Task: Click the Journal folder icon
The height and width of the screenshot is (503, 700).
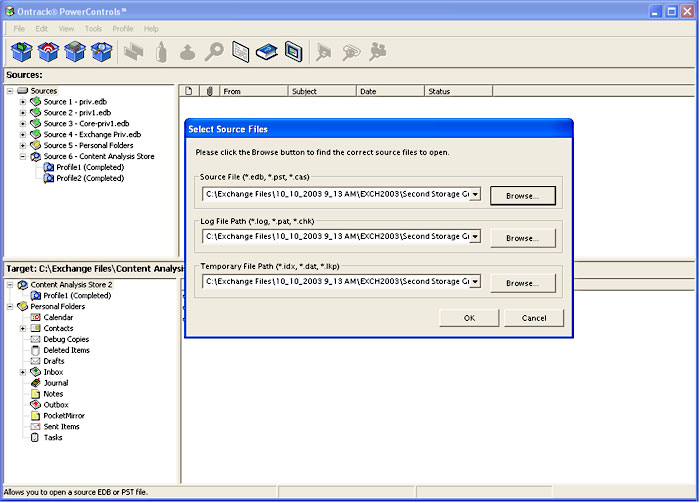Action: tap(35, 383)
